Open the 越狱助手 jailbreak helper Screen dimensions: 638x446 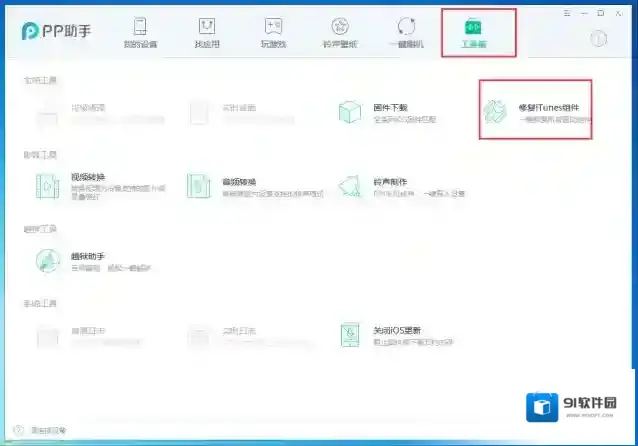47,261
